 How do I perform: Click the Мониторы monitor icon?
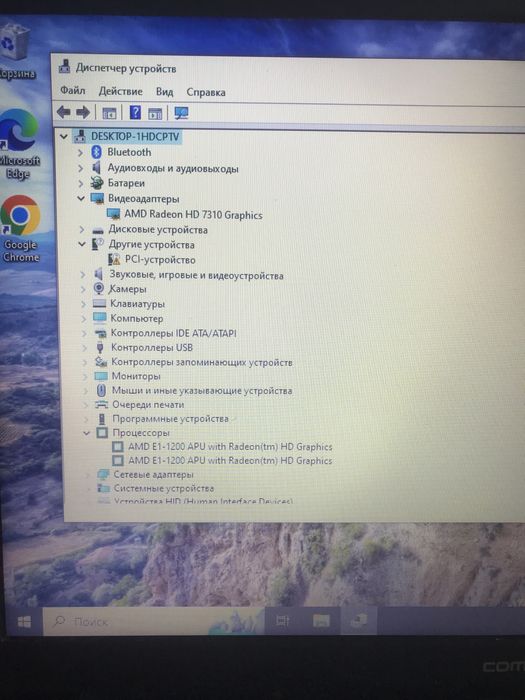tap(101, 376)
